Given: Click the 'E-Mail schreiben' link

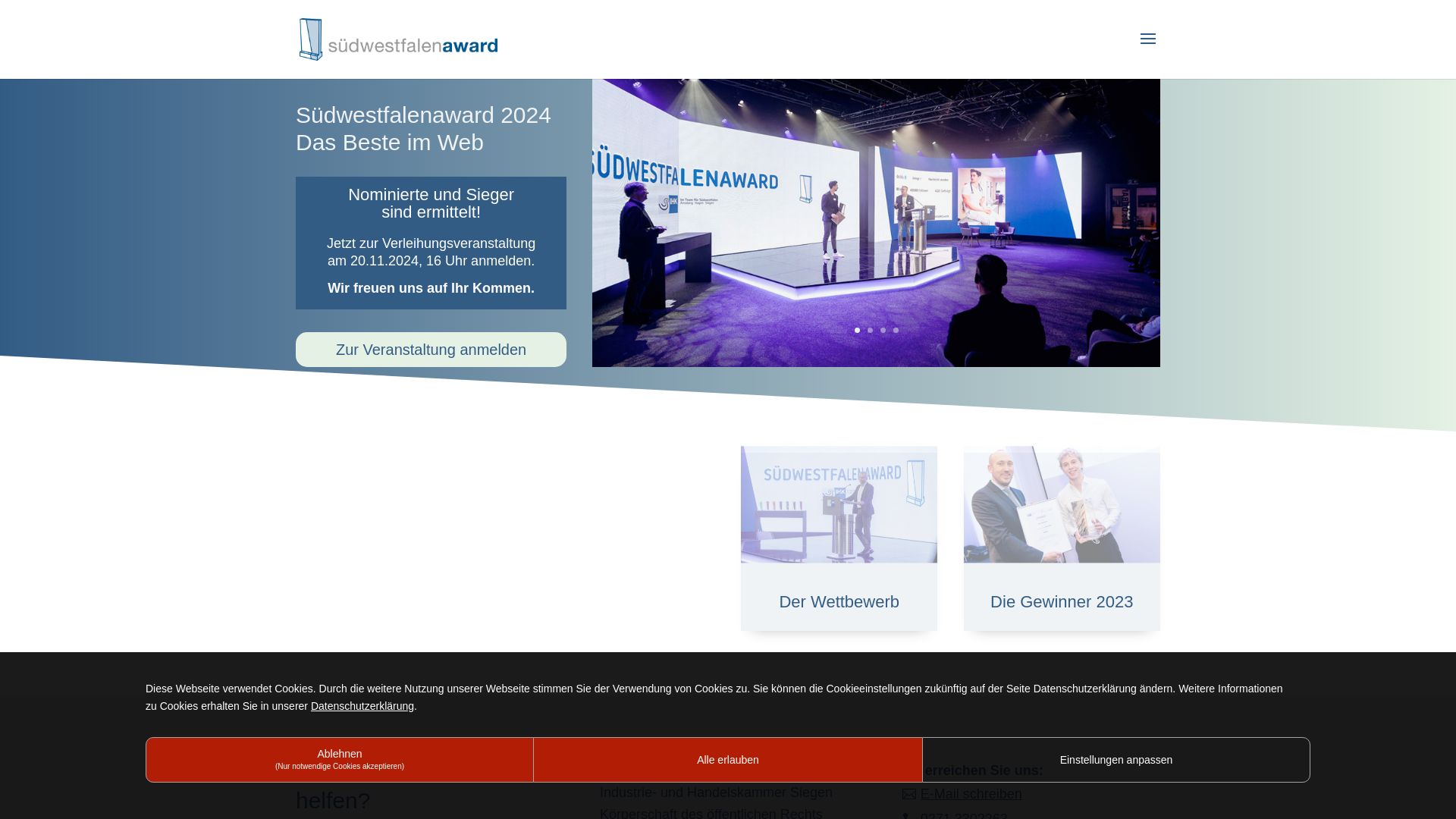Looking at the screenshot, I should pyautogui.click(x=971, y=794).
